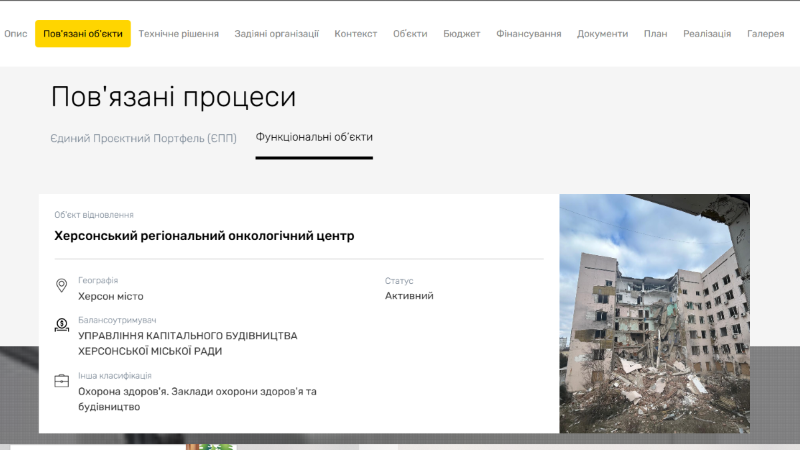Click the briefcase Інша класифікація icon
Viewport: 800px width, 450px height.
click(x=62, y=381)
